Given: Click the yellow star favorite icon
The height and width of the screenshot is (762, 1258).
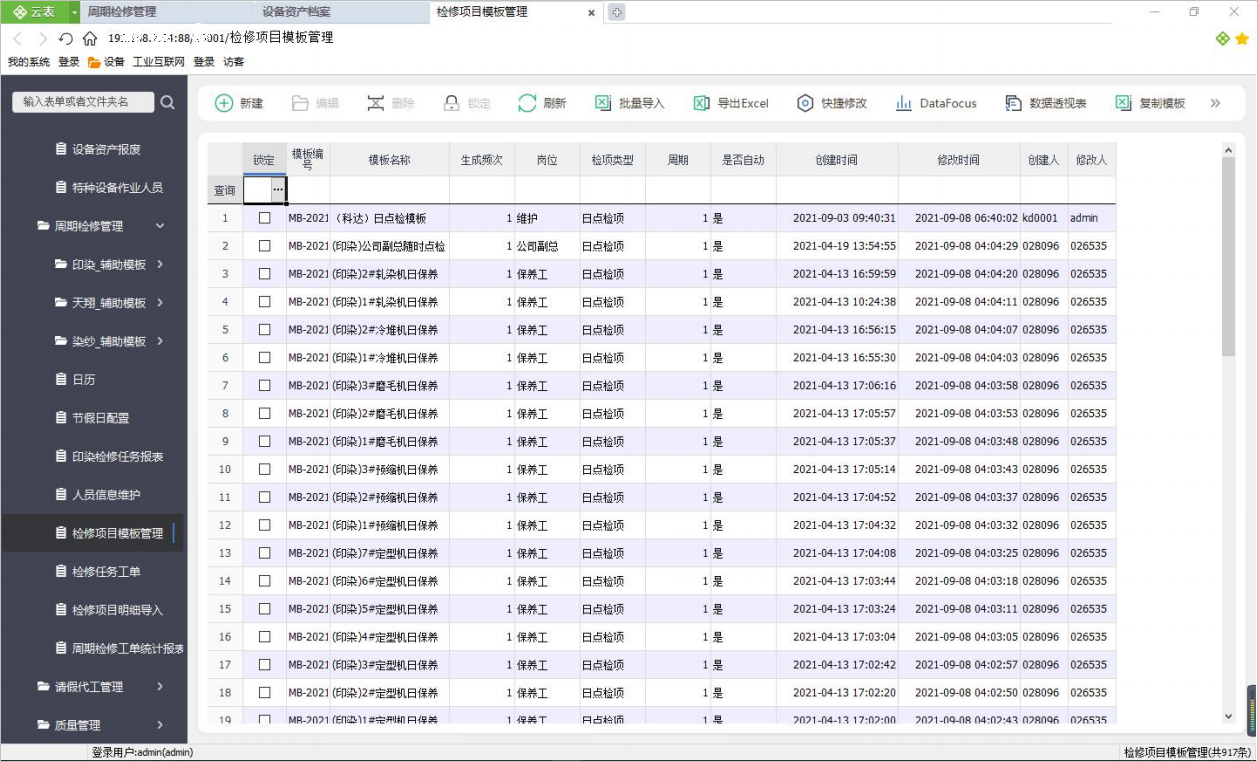Looking at the screenshot, I should tap(1242, 39).
